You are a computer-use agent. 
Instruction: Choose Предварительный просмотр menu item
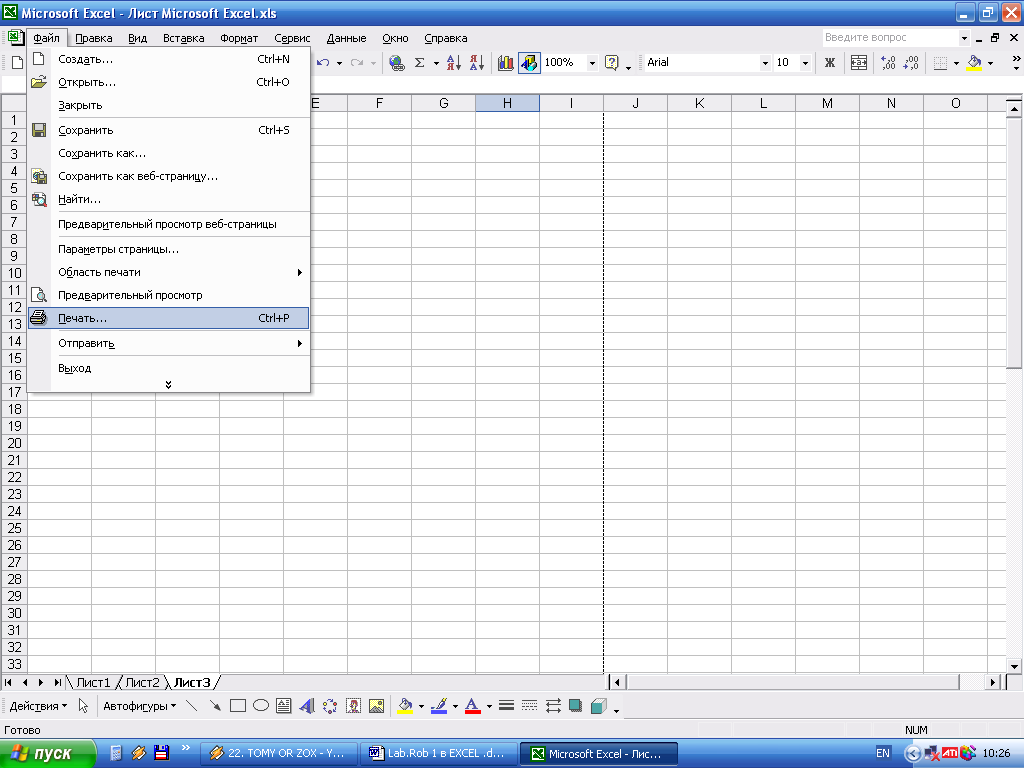tap(168, 295)
